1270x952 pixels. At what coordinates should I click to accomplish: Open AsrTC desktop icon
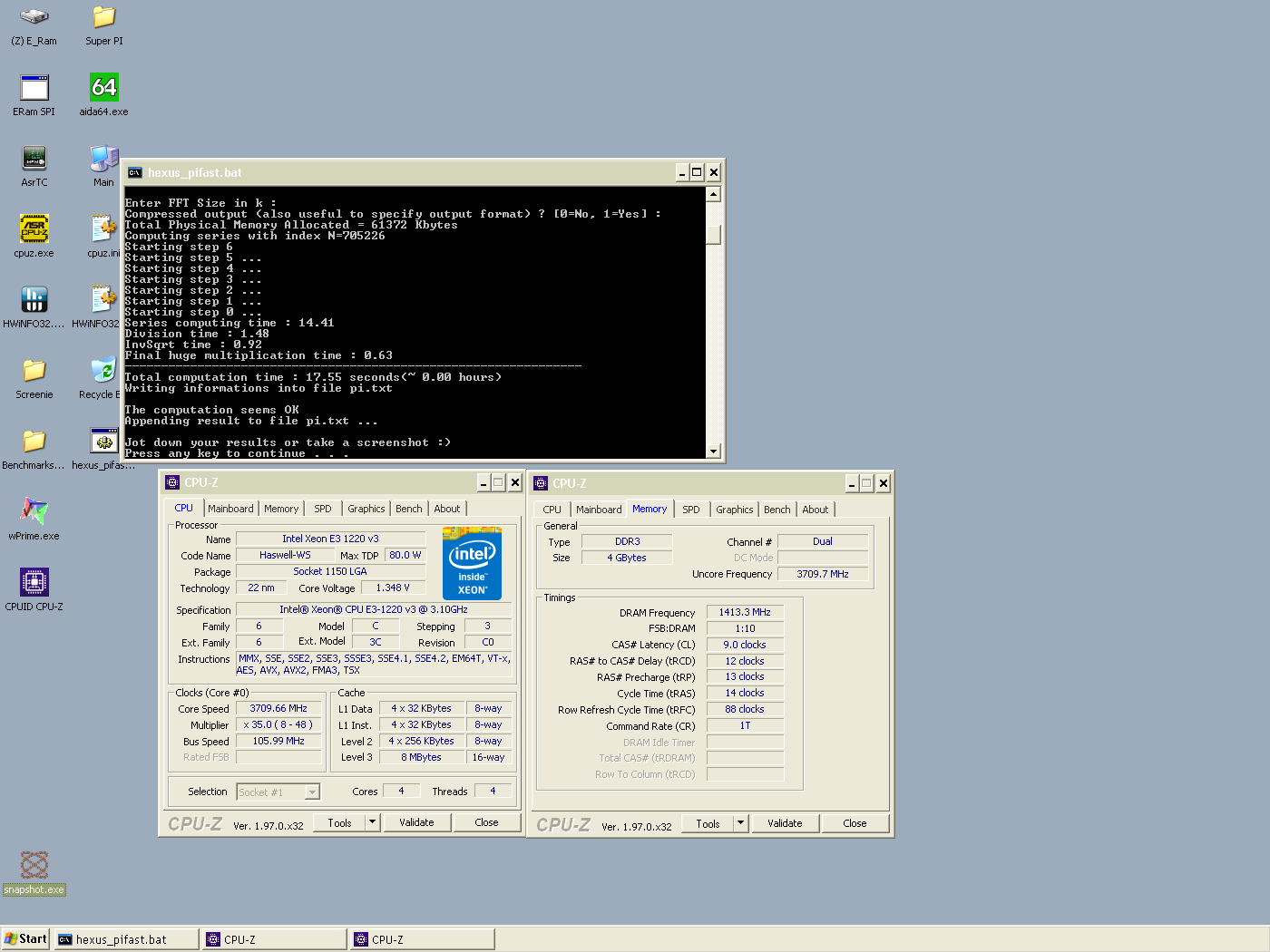(34, 158)
